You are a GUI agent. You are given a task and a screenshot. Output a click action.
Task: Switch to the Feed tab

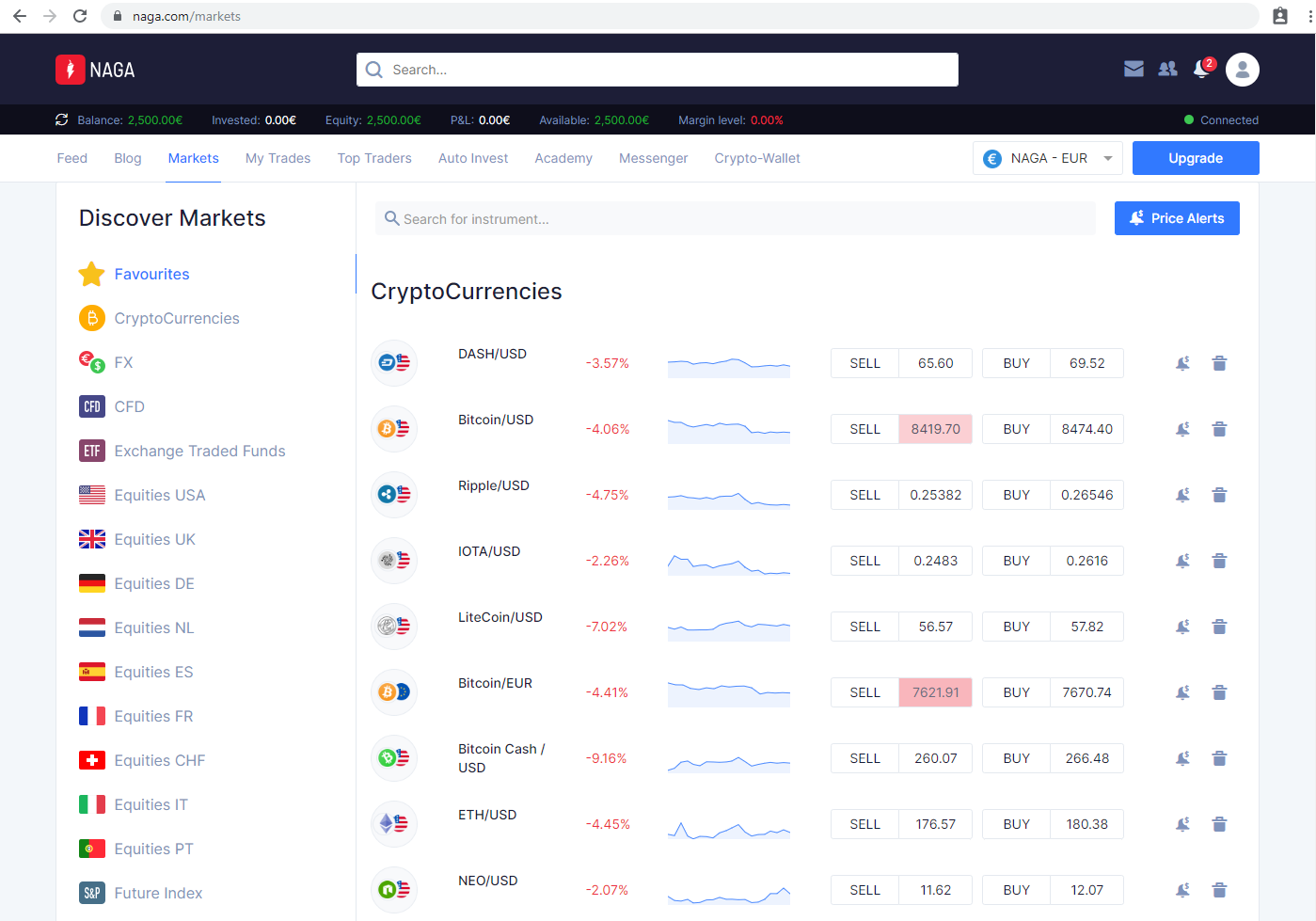pyautogui.click(x=72, y=158)
